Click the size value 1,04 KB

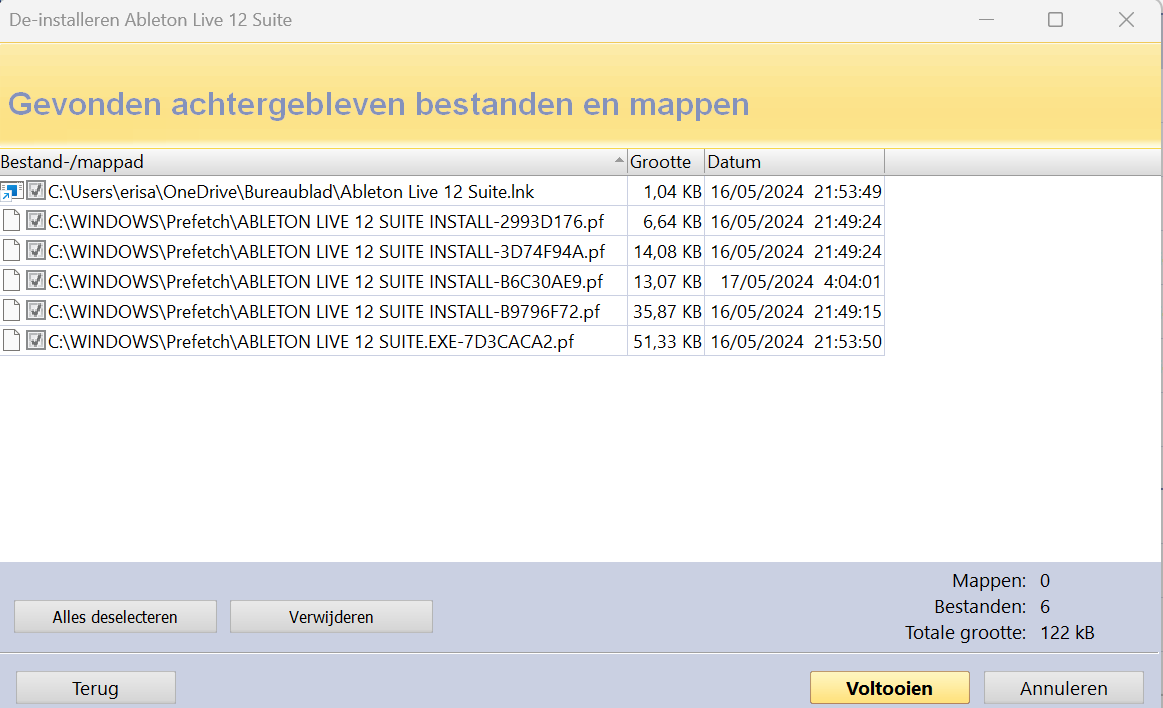(x=672, y=192)
